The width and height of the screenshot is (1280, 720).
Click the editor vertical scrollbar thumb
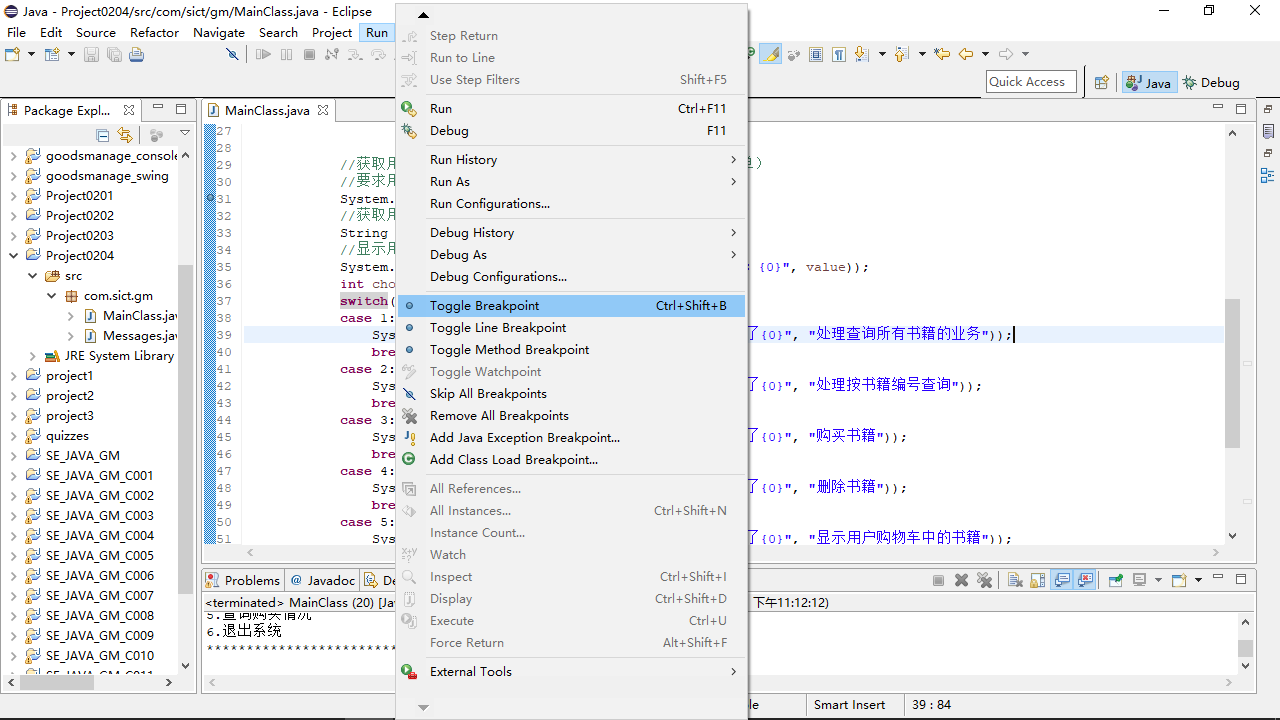1232,373
